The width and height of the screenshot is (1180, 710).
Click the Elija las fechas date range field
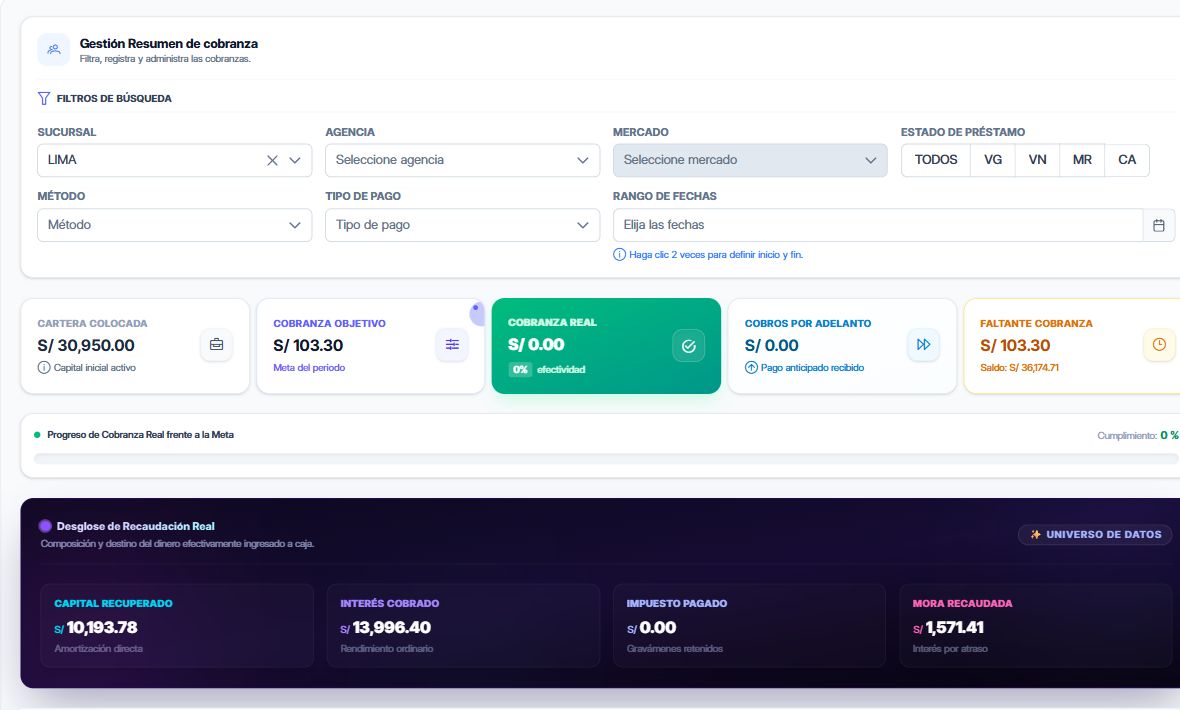point(878,225)
